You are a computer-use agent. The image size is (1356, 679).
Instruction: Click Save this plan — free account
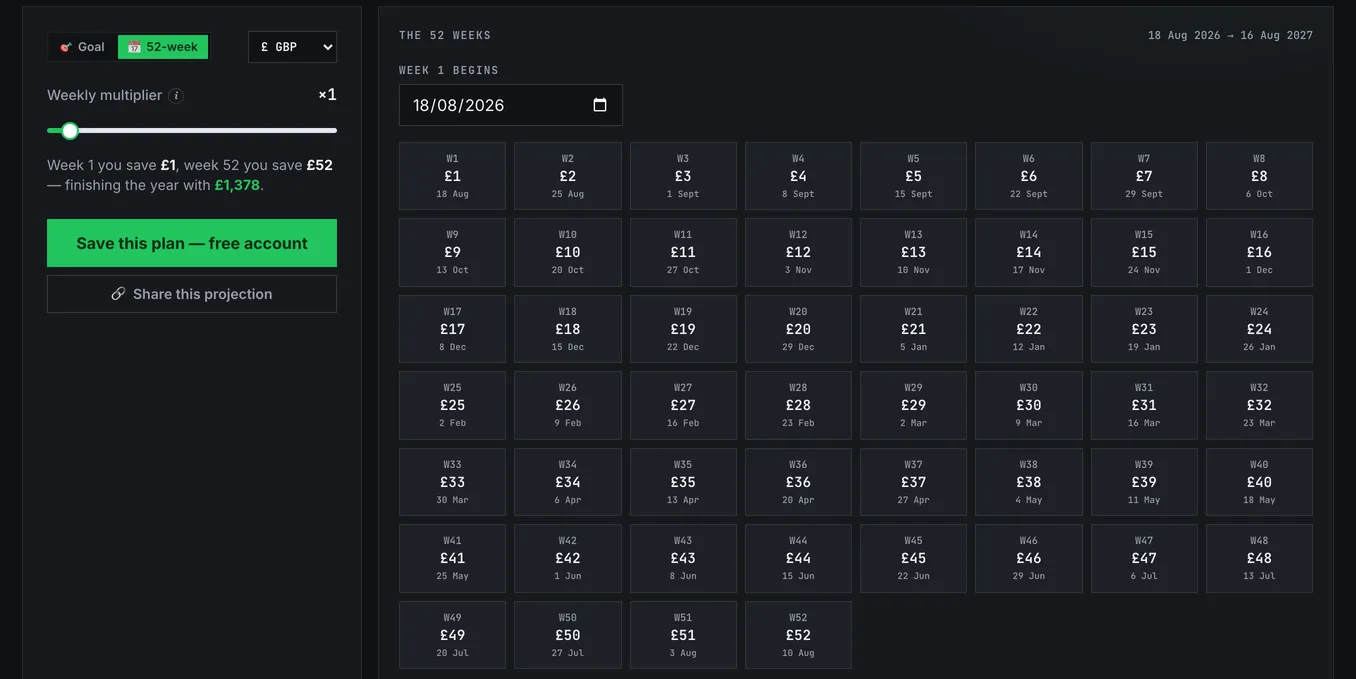(192, 243)
